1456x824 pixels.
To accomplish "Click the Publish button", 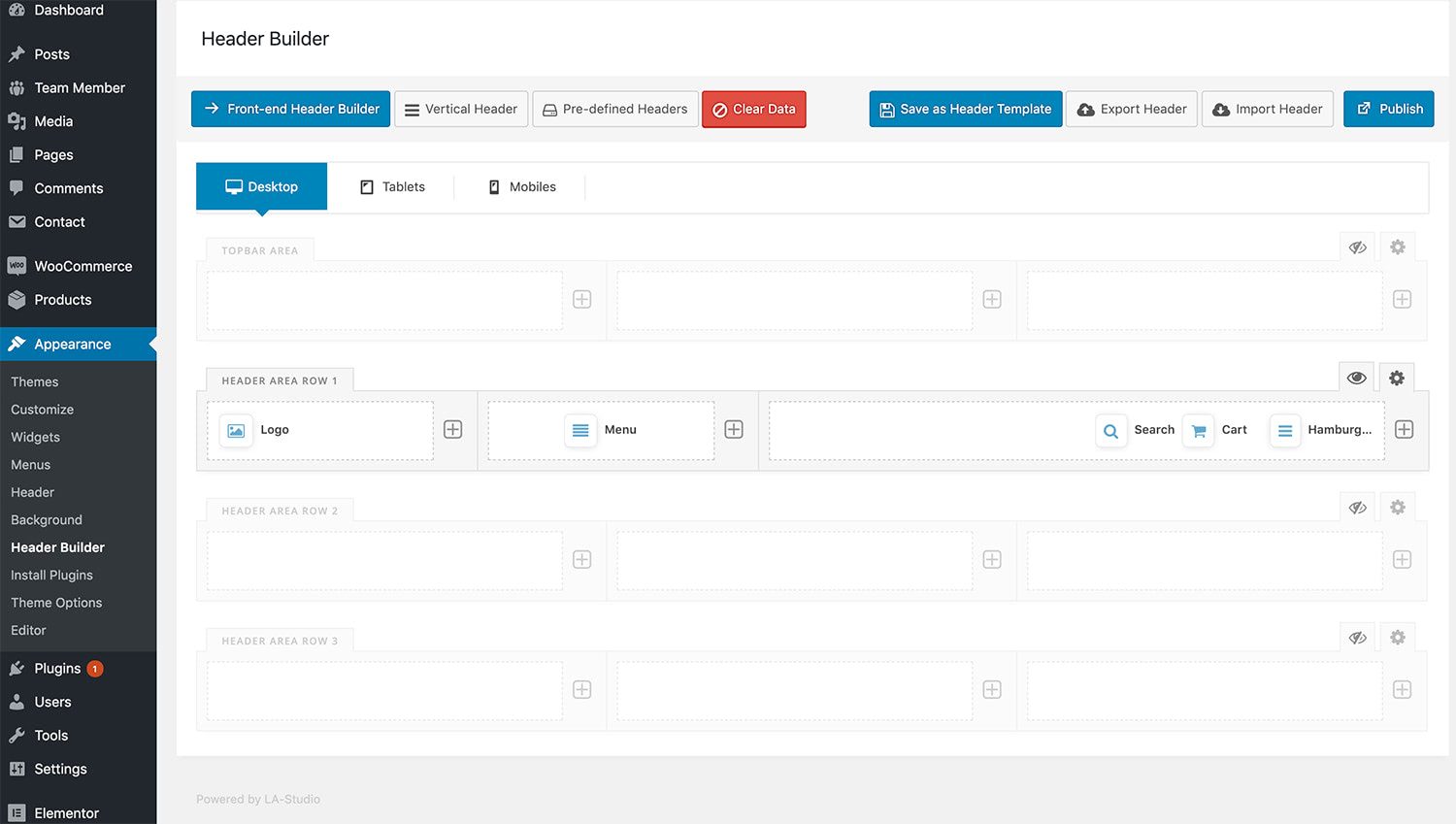I will [1389, 109].
